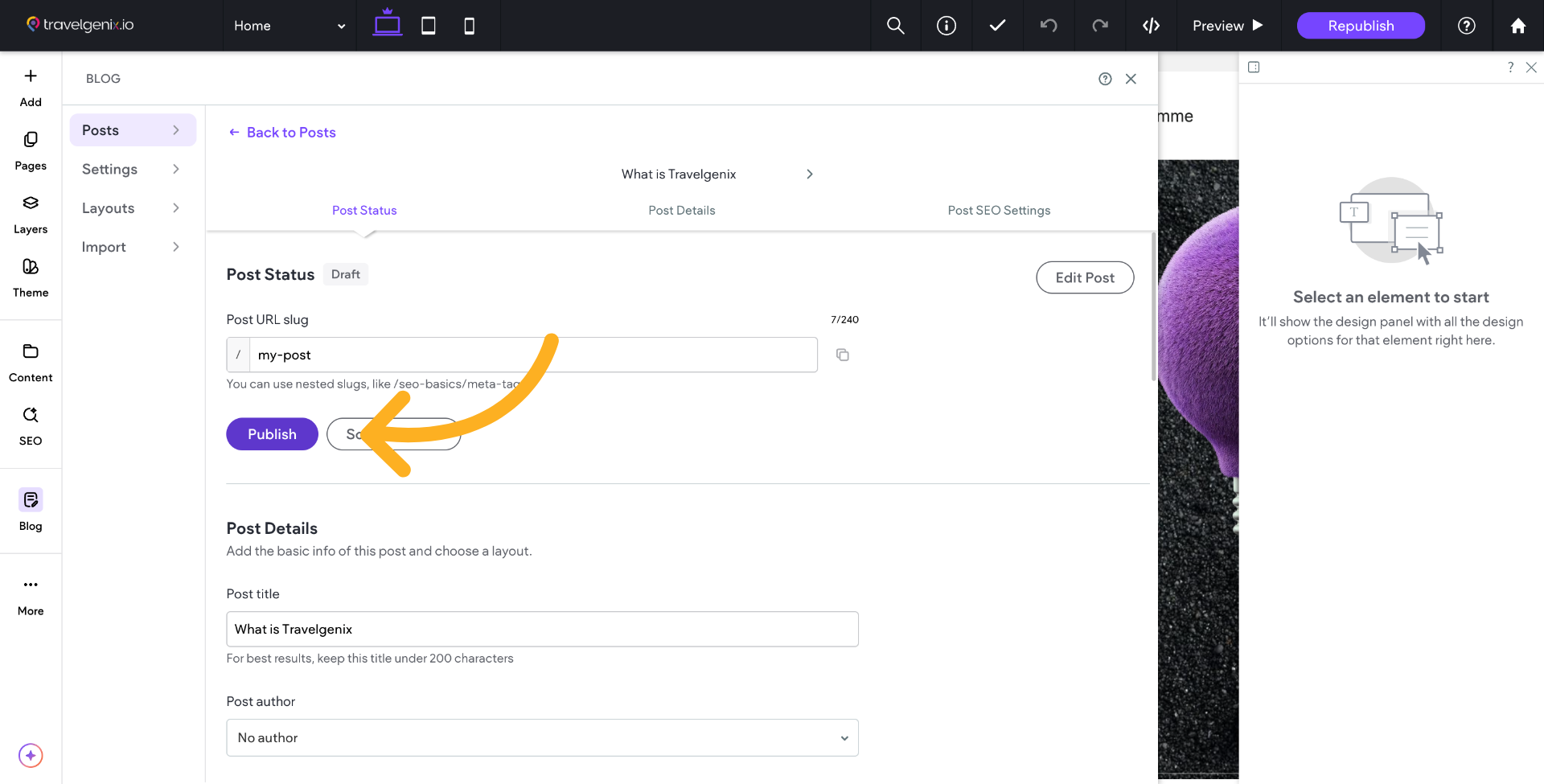Undo the last change

click(1049, 25)
